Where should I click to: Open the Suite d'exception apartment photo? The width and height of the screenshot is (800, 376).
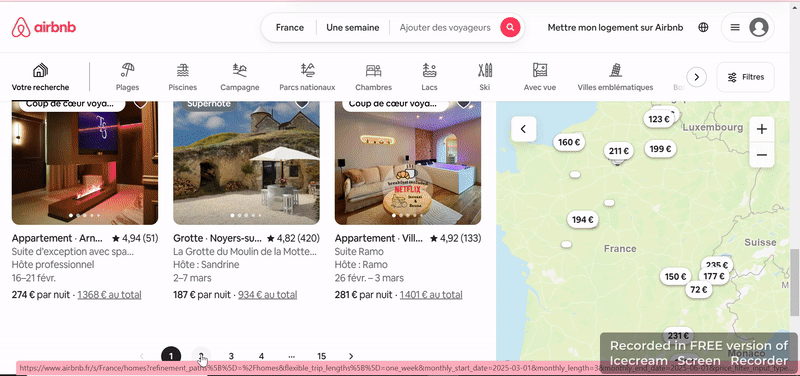click(85, 163)
